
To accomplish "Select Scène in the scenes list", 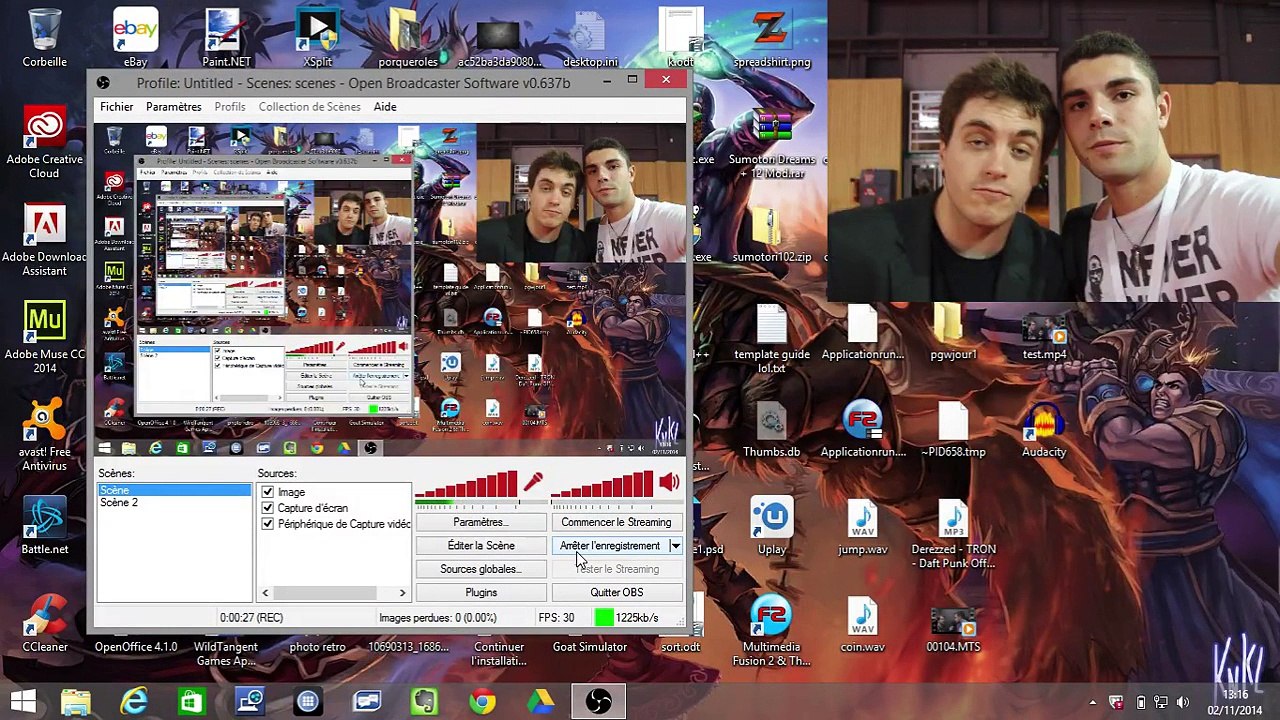I will click(174, 490).
